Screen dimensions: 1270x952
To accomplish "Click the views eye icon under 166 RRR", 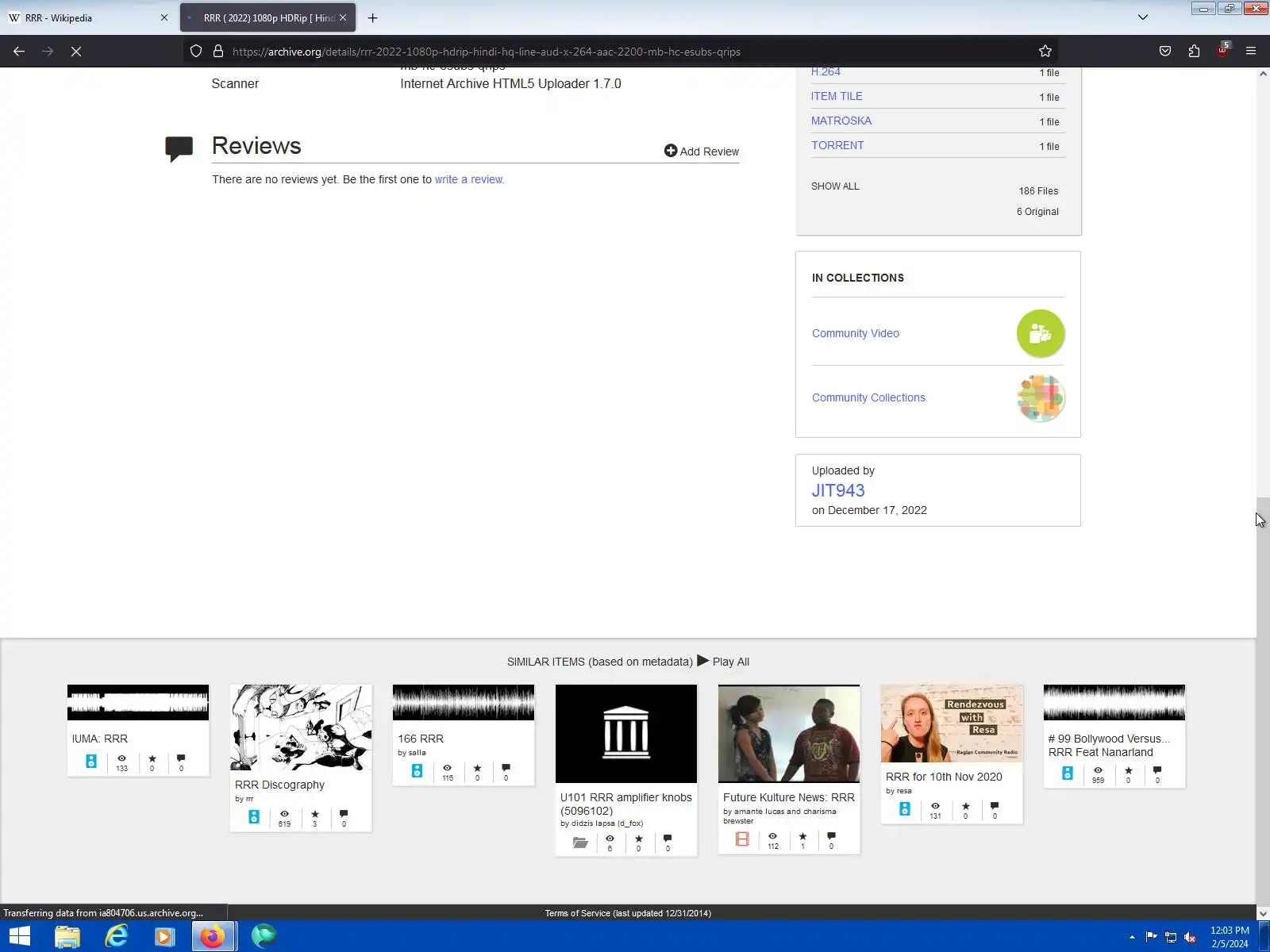I will [x=448, y=768].
